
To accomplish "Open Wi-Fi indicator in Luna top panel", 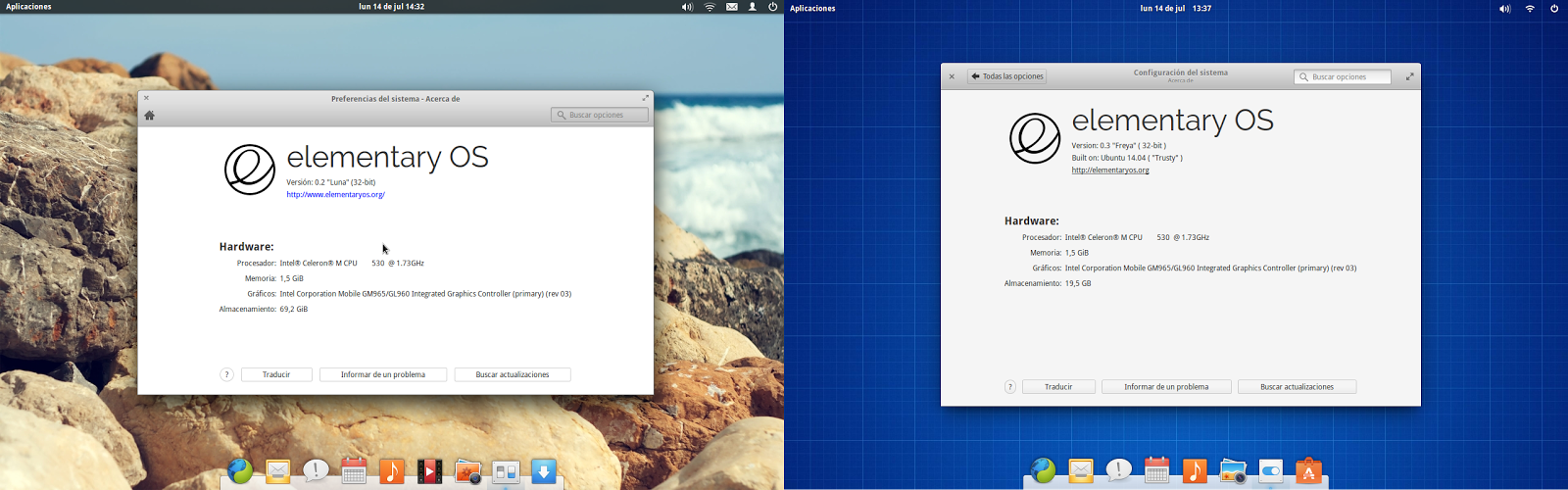I will (710, 7).
